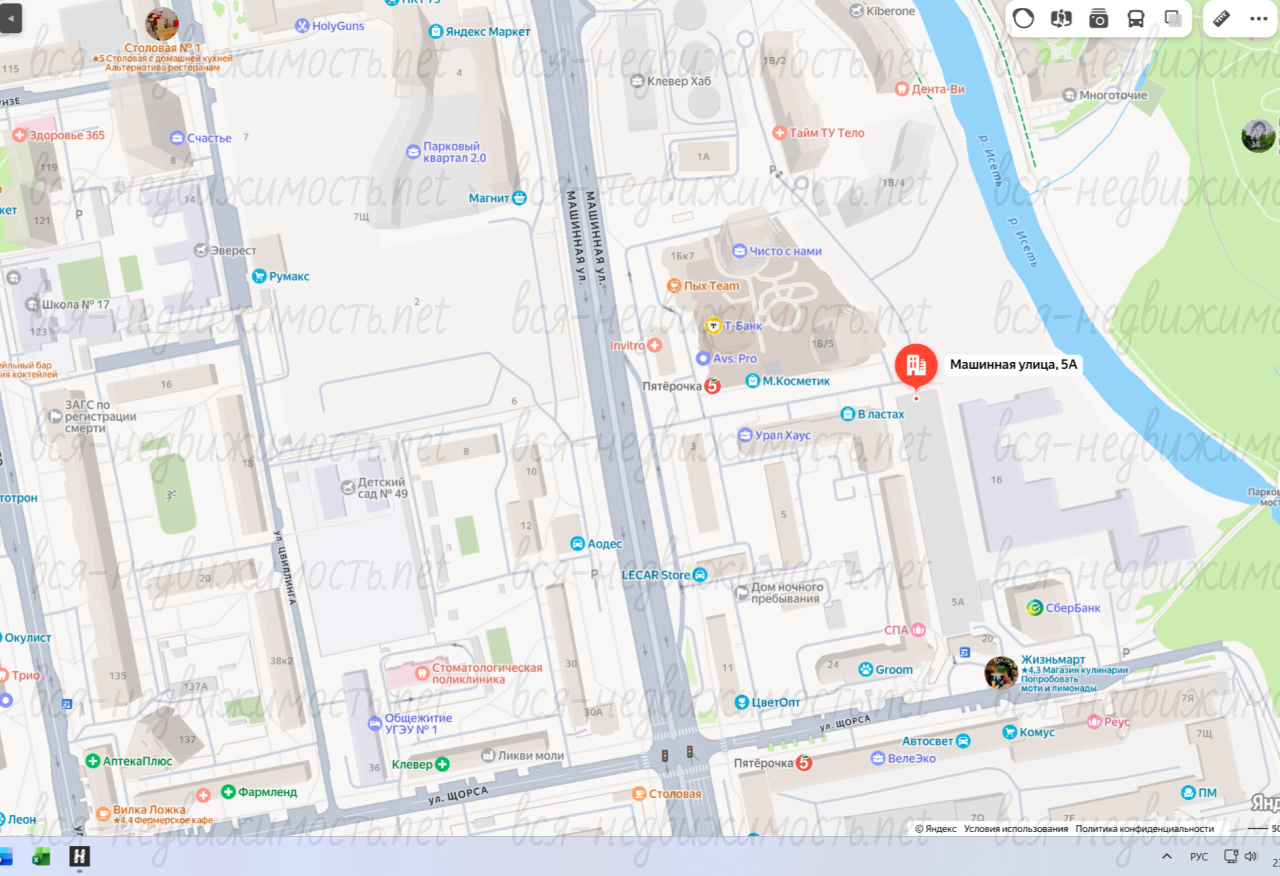Open the Чисто с нами marker
Screen dimensions: 1280x876
coord(739,251)
